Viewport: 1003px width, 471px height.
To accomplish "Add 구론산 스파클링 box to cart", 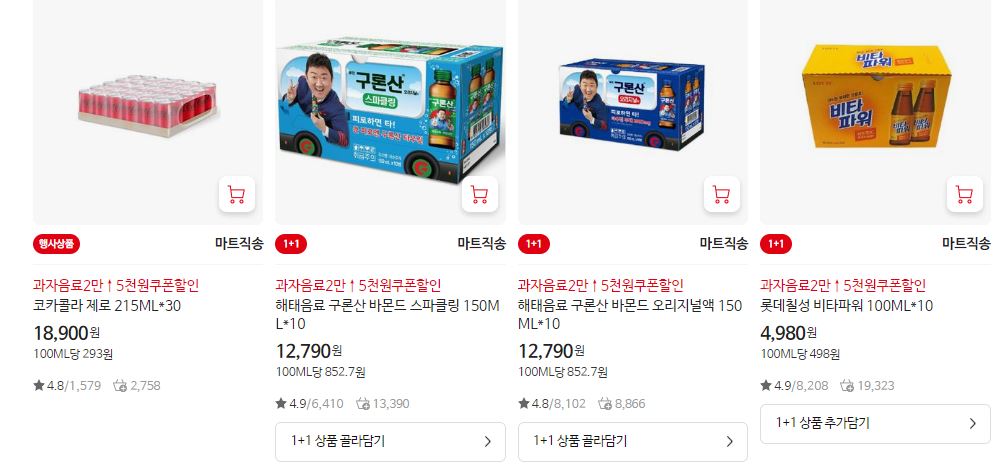I will (x=479, y=195).
